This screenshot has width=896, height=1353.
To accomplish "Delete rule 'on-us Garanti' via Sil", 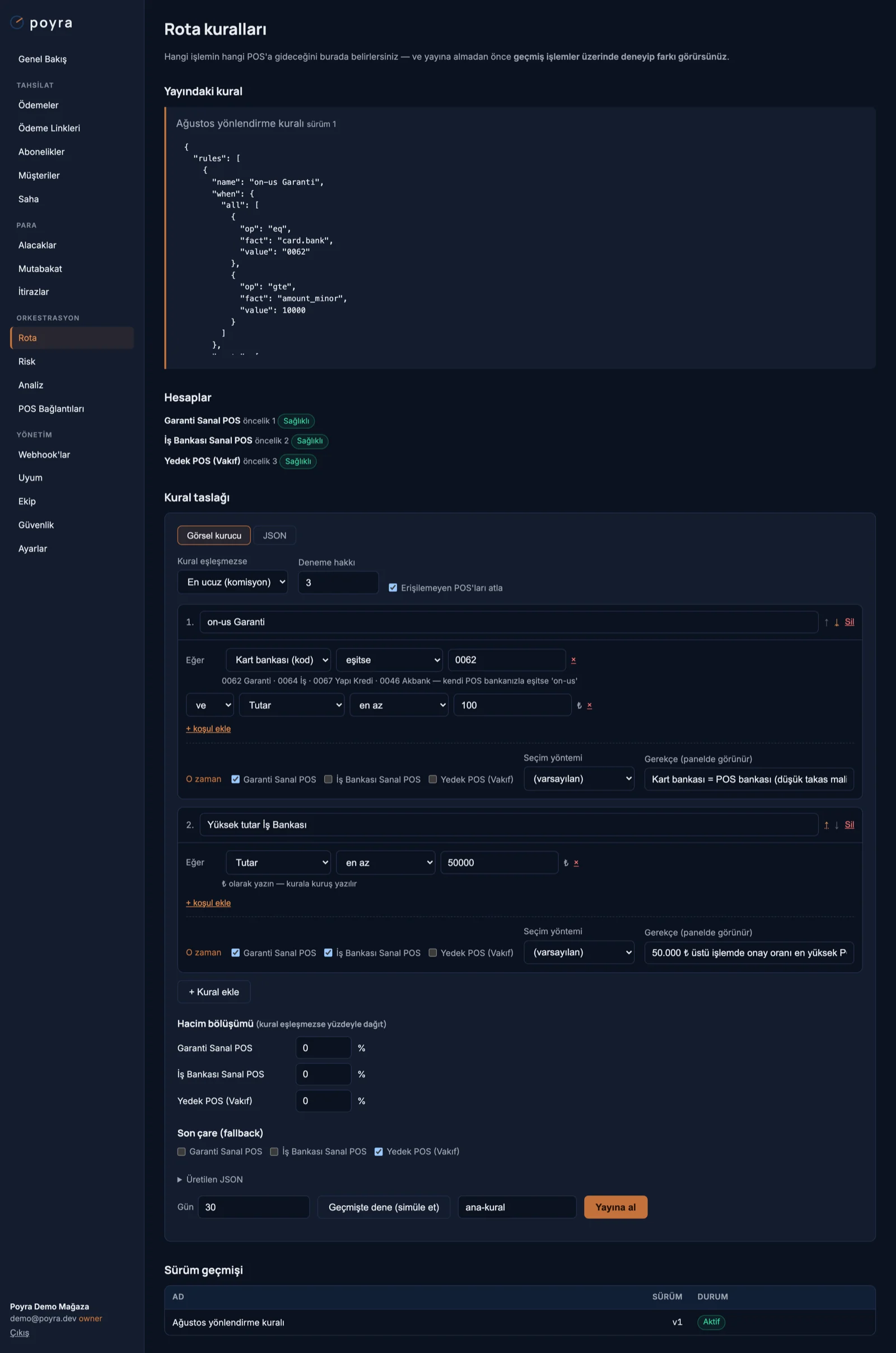I will pos(849,622).
